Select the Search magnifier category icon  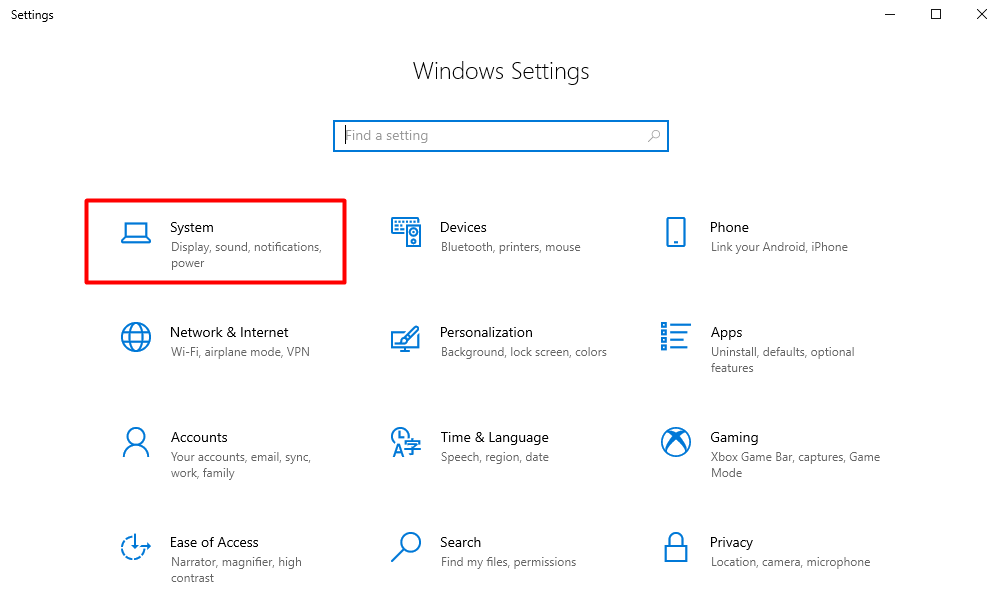click(x=406, y=547)
